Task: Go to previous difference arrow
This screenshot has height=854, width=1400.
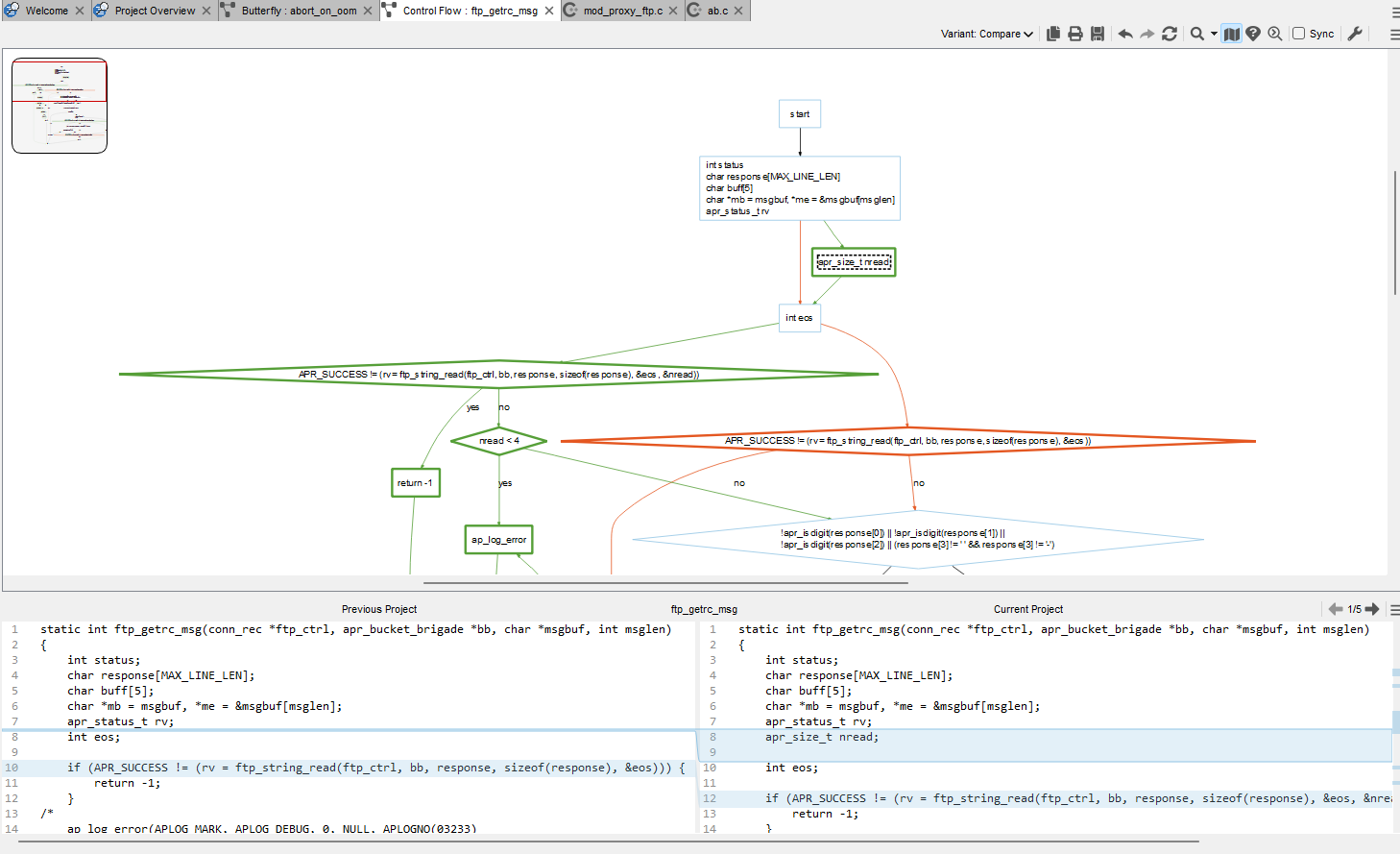Action: (1335, 609)
